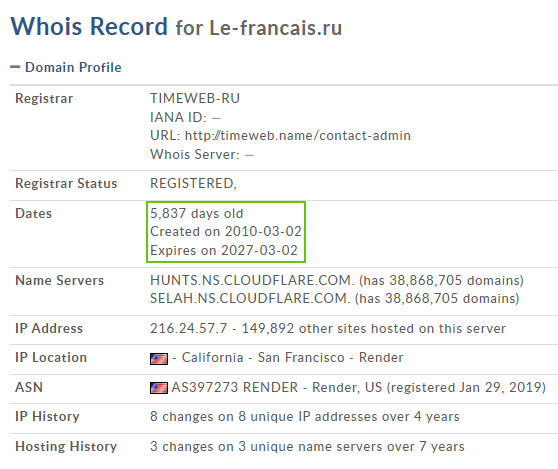
Task: Click the AS397273 RENDER ASN text
Action: (x=235, y=387)
